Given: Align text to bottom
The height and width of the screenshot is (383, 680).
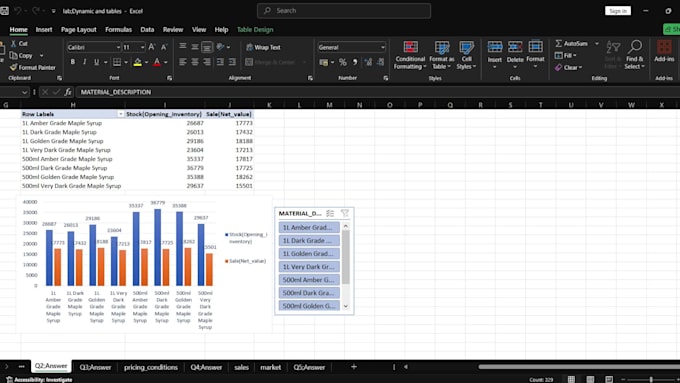Looking at the screenshot, I should [207, 47].
